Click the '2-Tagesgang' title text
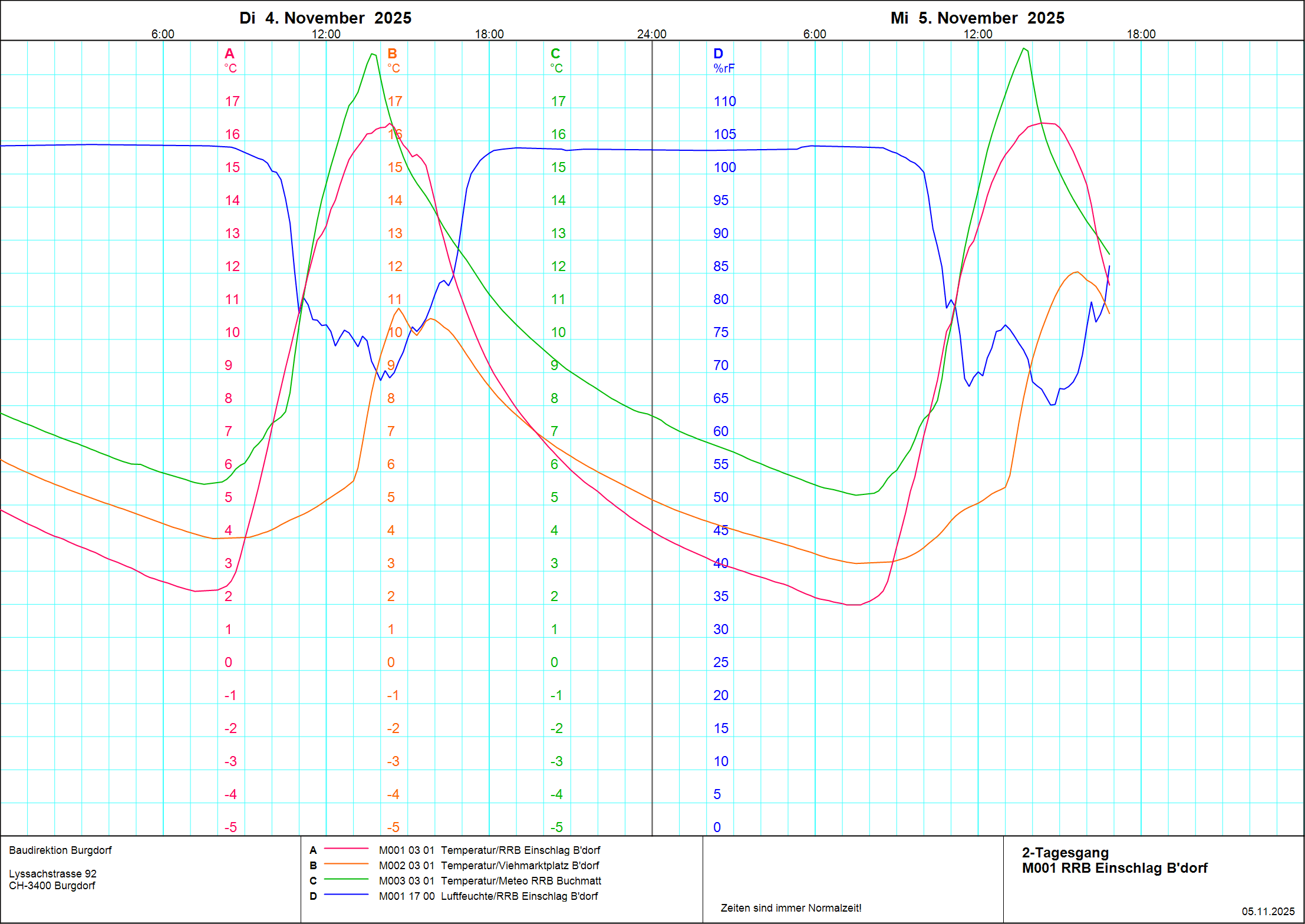 point(1065,853)
